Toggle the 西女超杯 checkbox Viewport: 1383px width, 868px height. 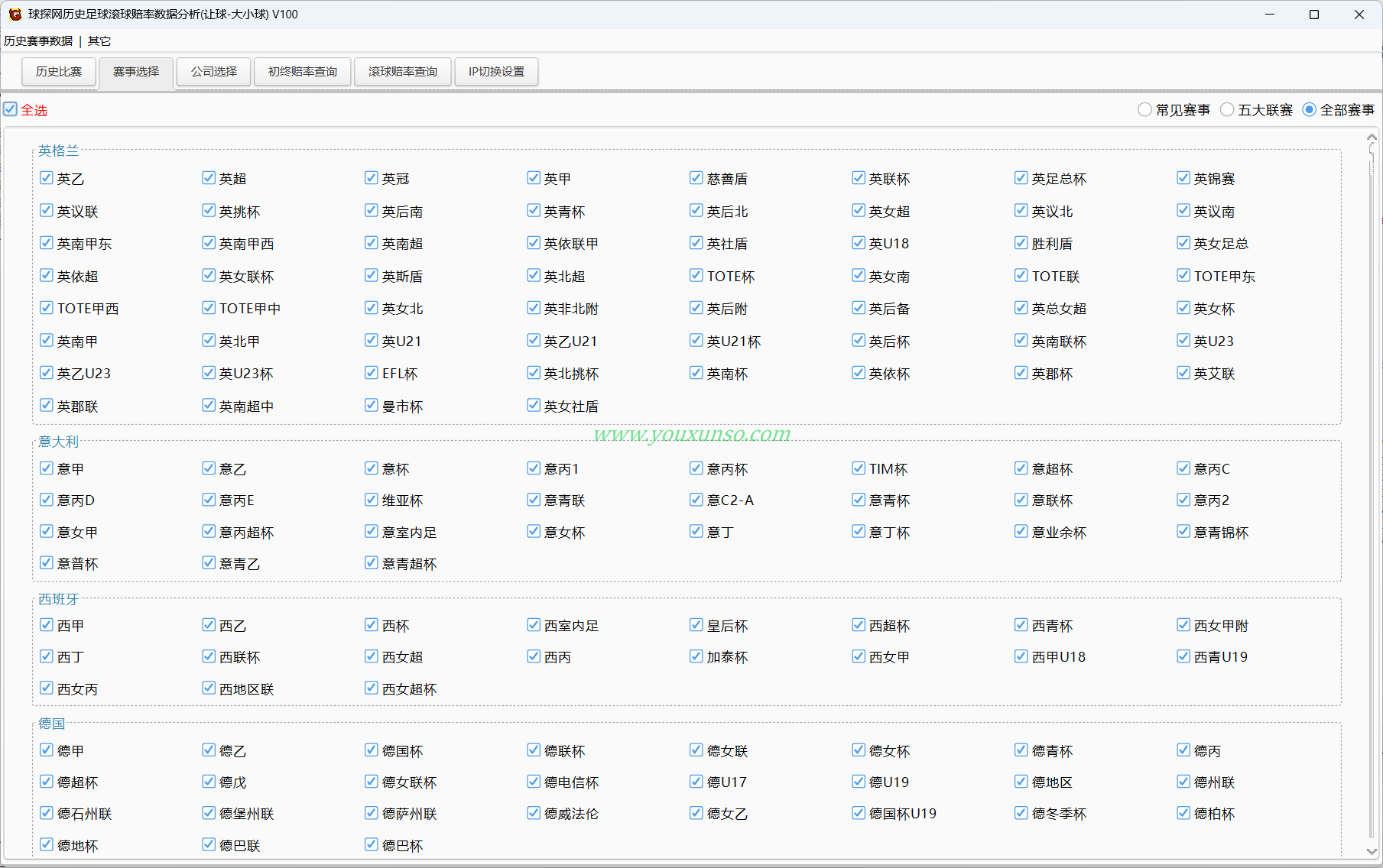[372, 688]
